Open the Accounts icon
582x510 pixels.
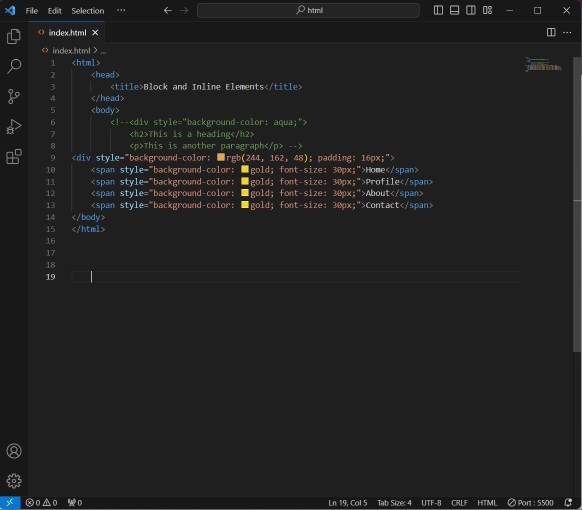coord(14,451)
